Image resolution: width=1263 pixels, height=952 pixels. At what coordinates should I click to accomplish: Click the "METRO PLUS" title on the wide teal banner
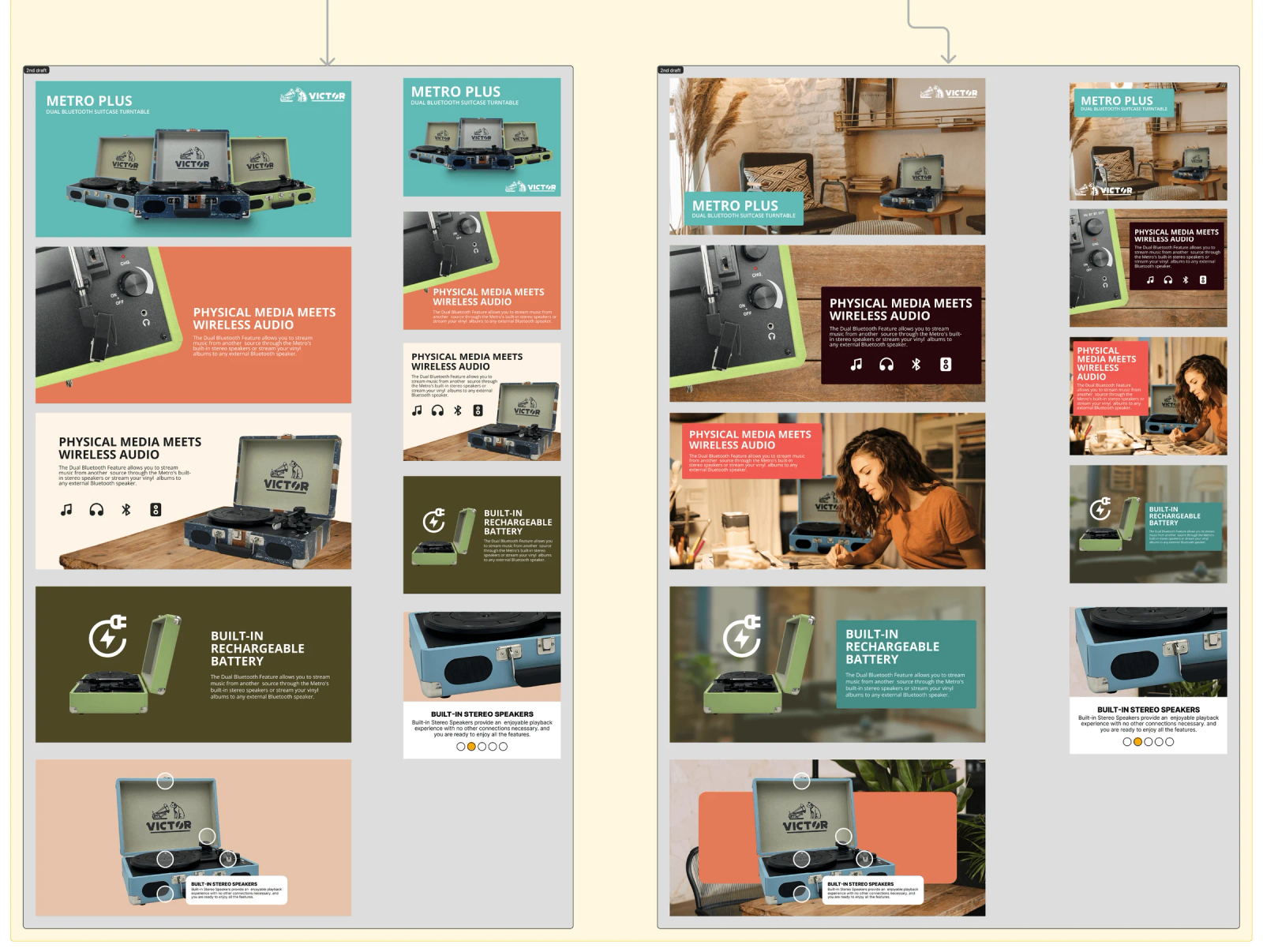pos(89,101)
